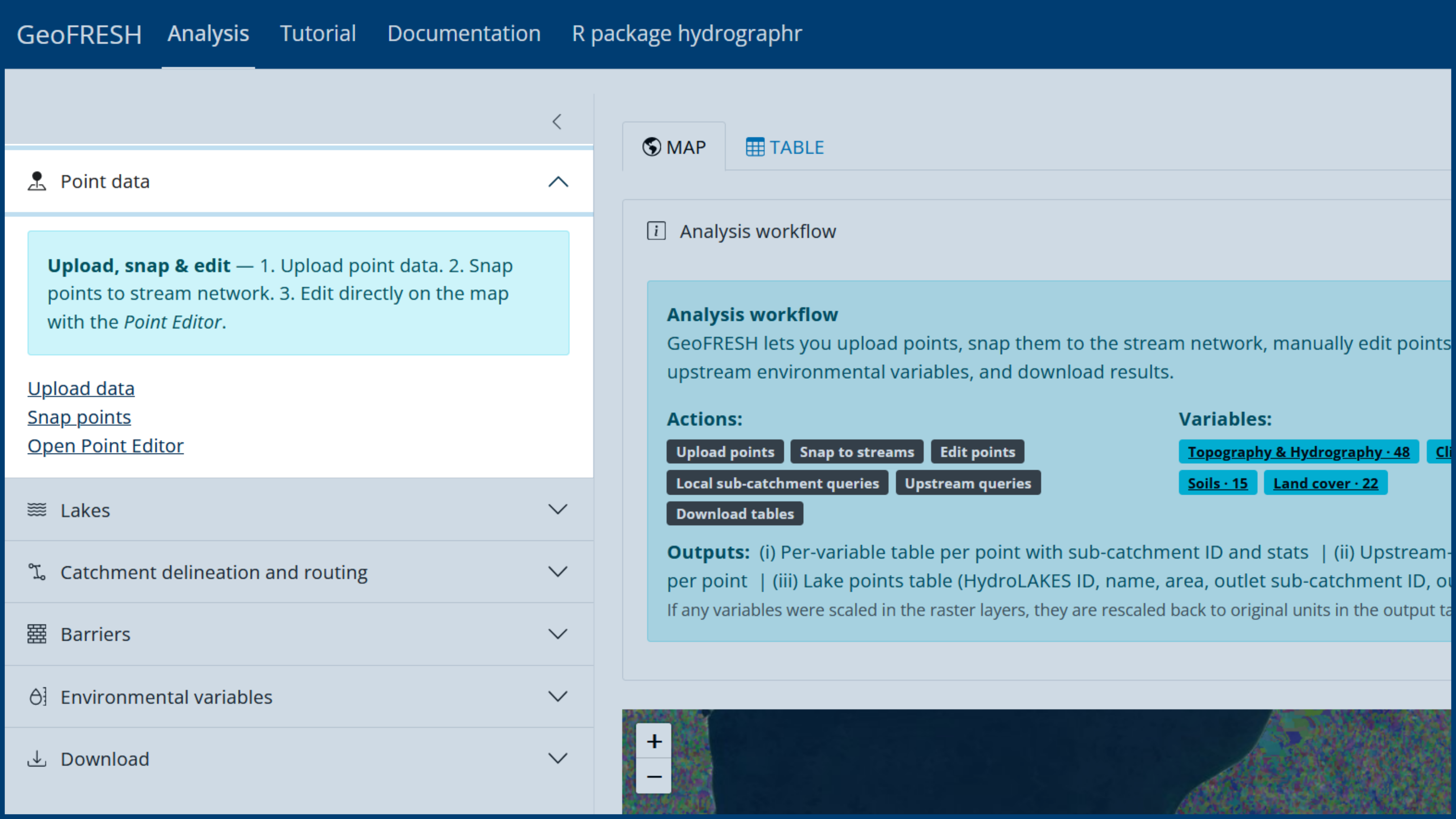The image size is (1456, 819).
Task: Open the Snap points link
Action: (79, 417)
